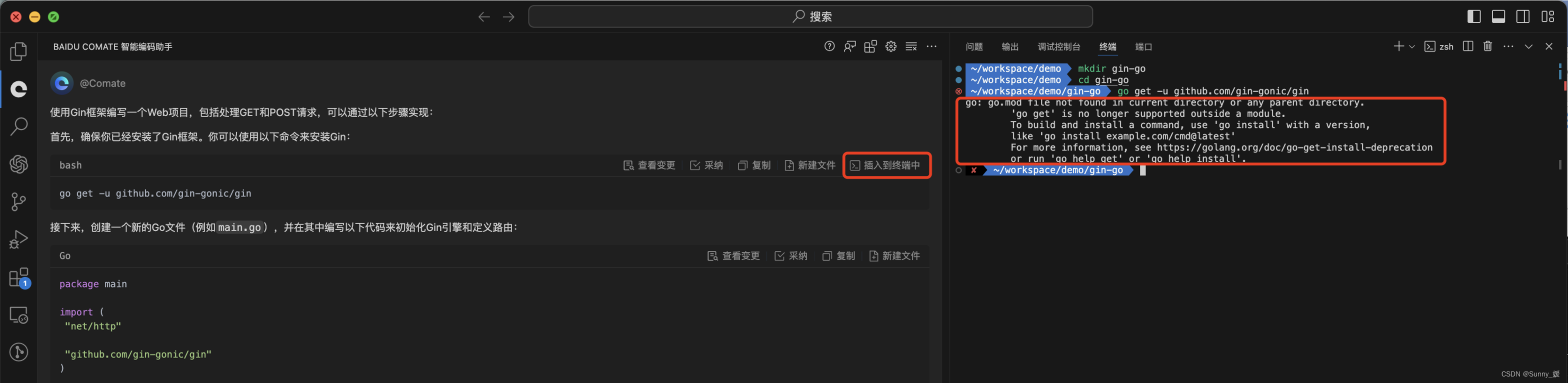Viewport: 1568px width, 383px height.
Task: Toggle secondary sidebar visibility in title bar
Action: point(1523,16)
